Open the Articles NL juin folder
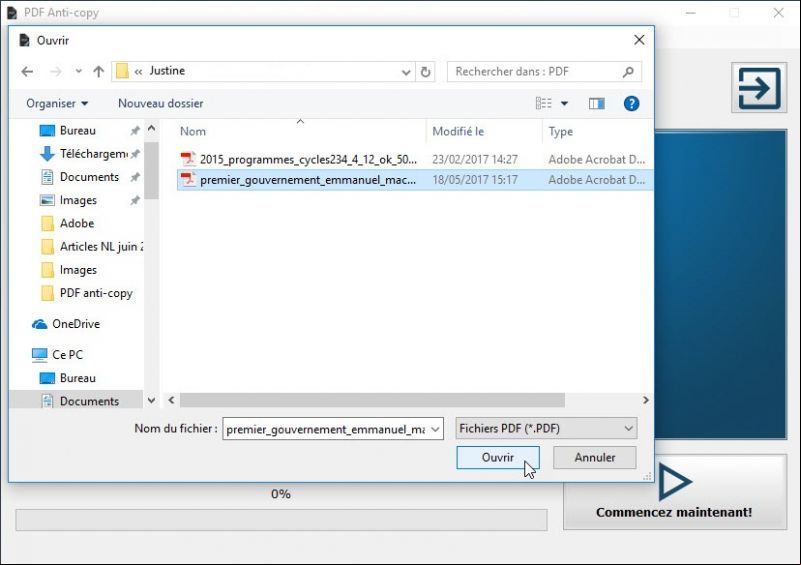801x565 pixels. tap(91, 247)
